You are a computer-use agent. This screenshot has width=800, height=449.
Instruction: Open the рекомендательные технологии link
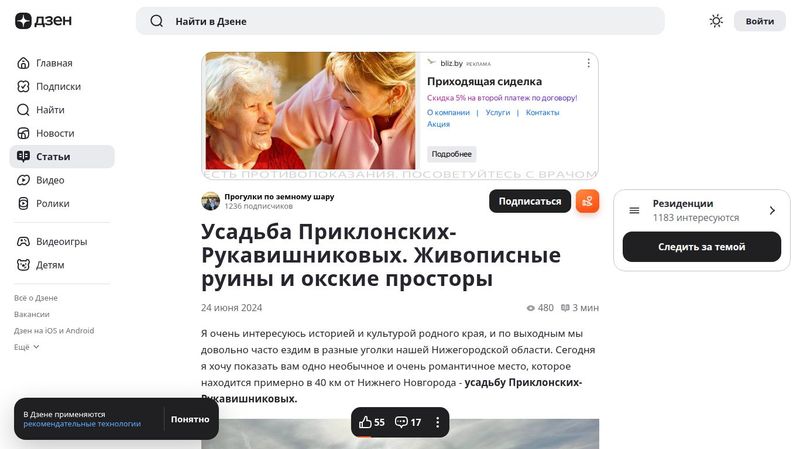click(x=82, y=424)
